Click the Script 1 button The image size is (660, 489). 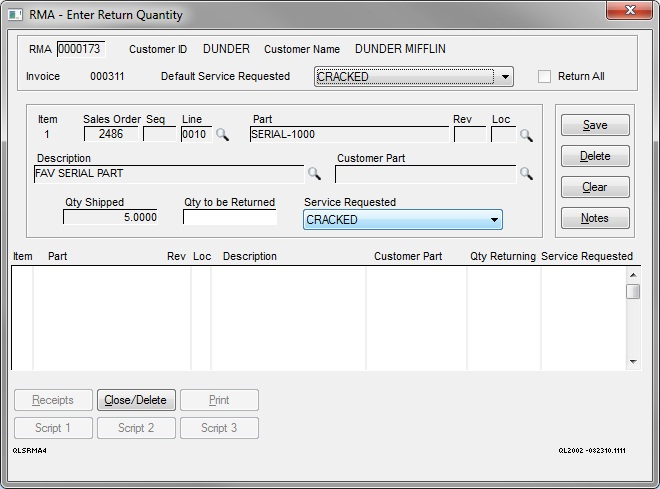coord(53,428)
